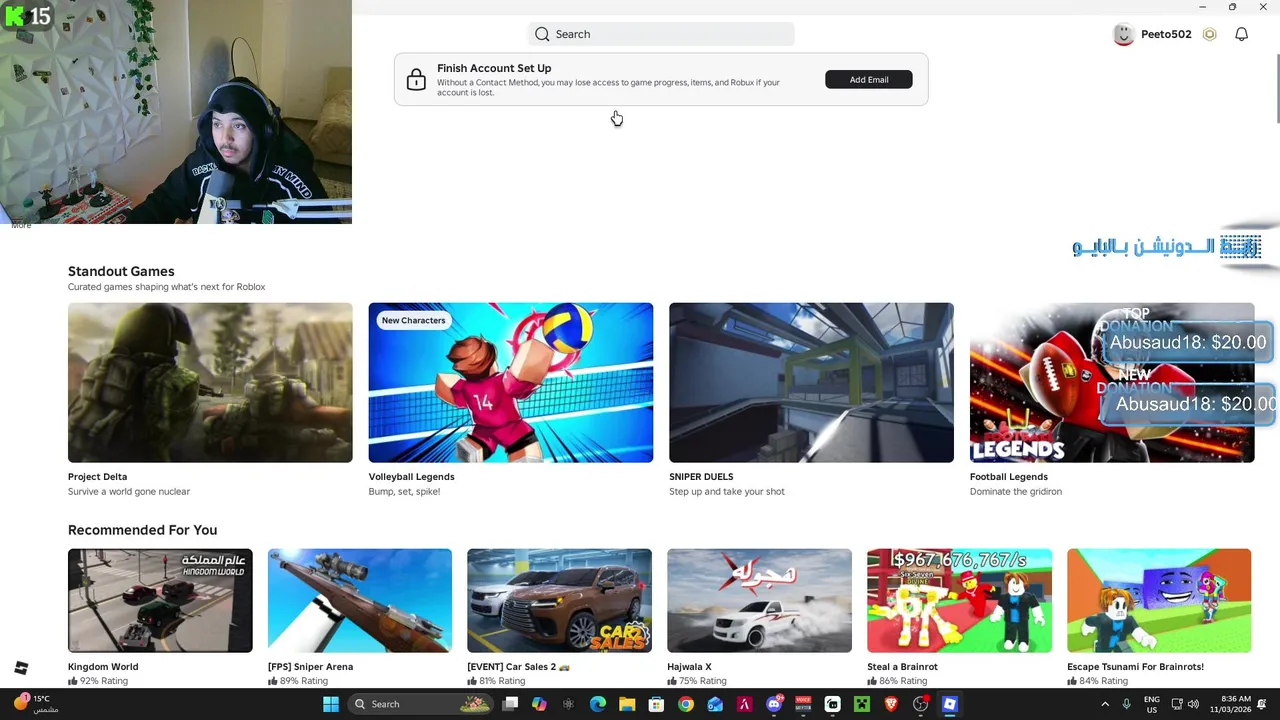Click the magnifier icon in Roblox search
The height and width of the screenshot is (720, 1280).
point(542,34)
